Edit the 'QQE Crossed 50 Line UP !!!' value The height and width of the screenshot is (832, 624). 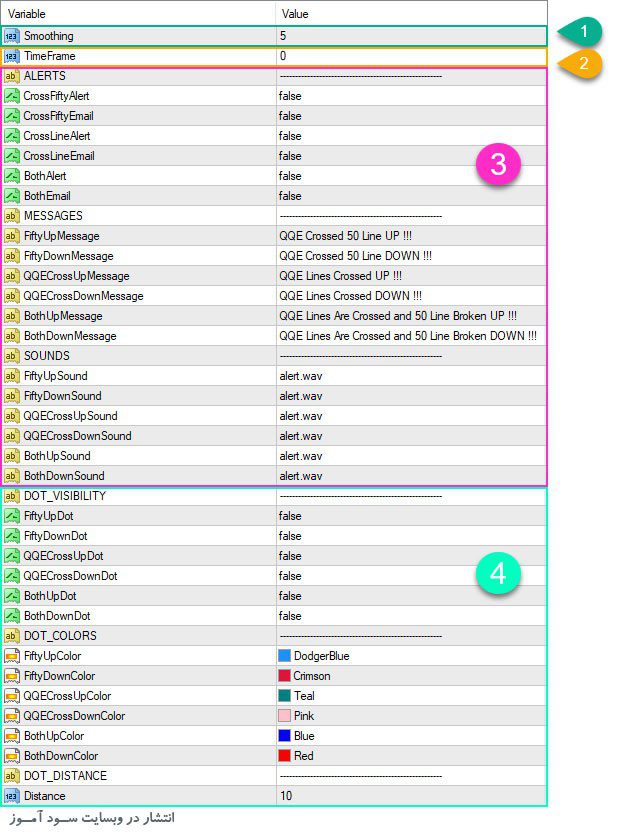[345, 236]
